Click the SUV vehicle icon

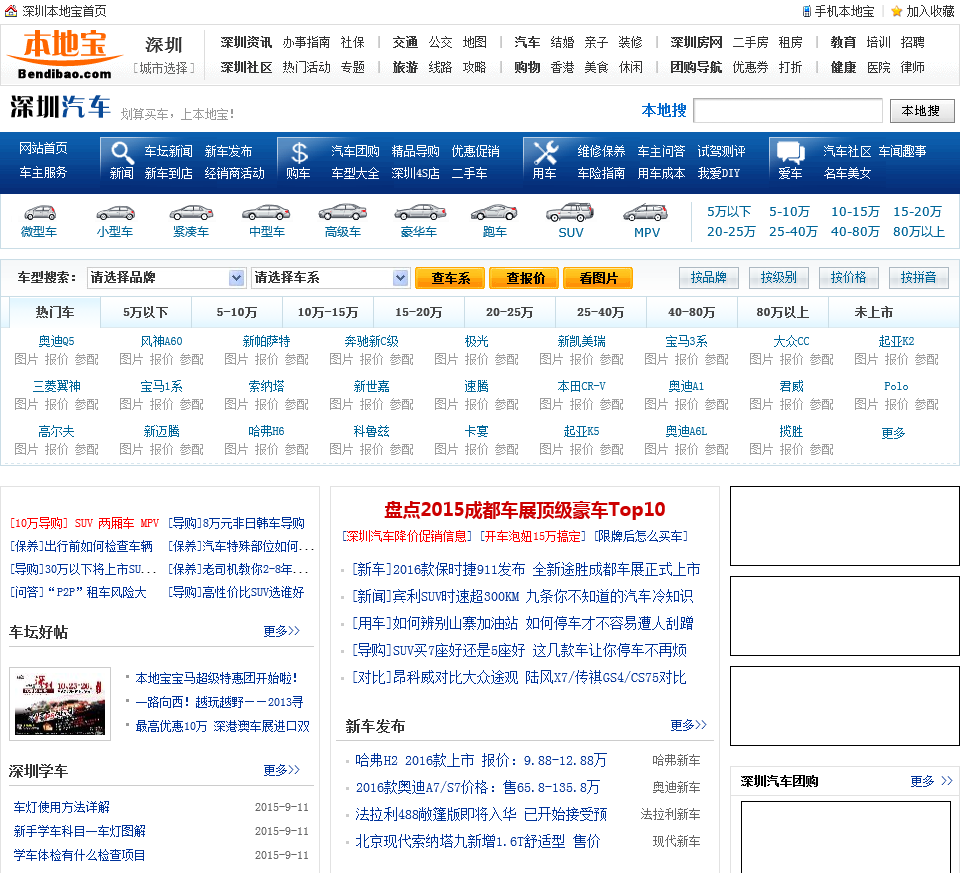coord(570,212)
